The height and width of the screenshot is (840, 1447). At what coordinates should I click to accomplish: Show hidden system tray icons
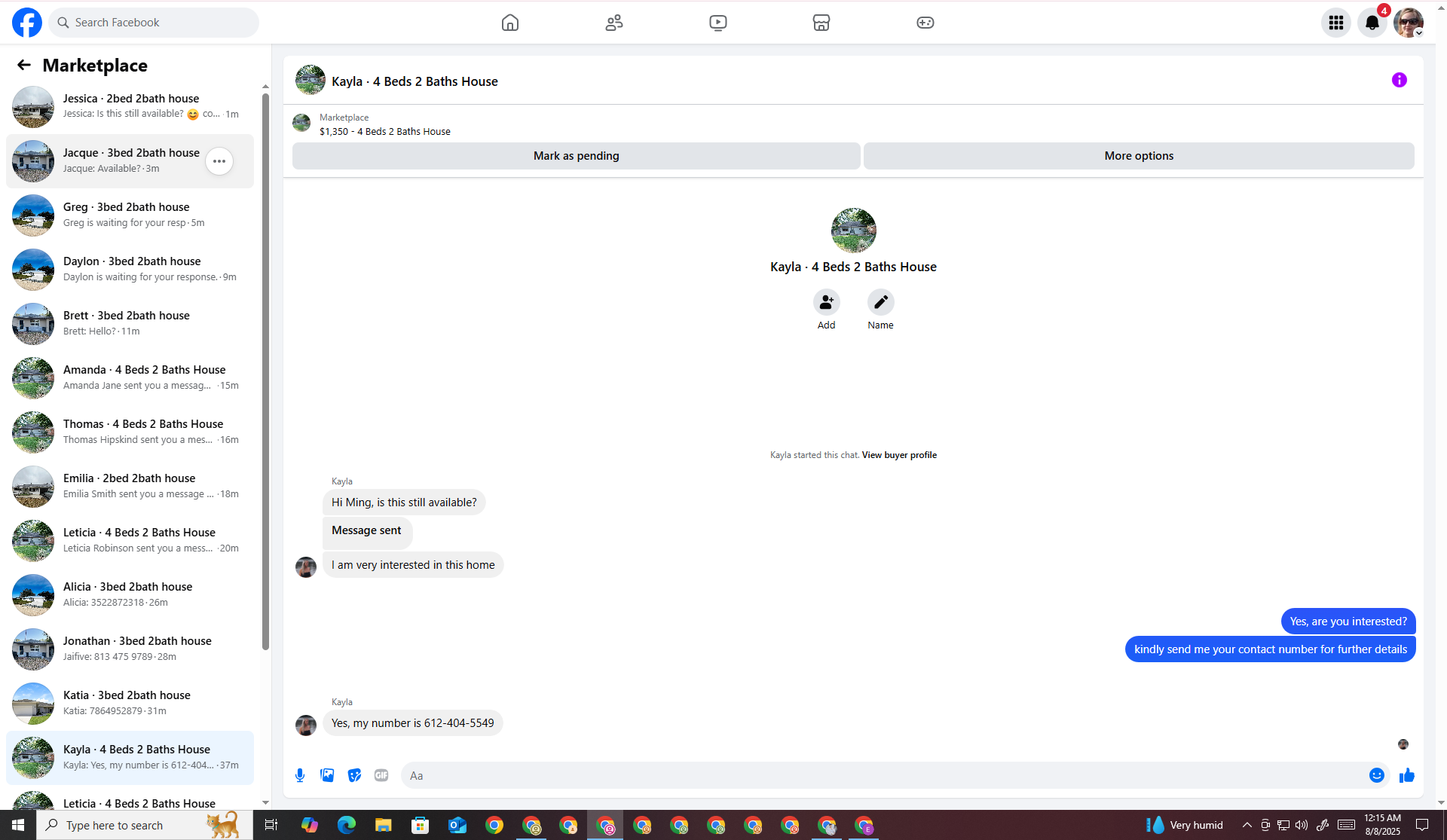1247,825
